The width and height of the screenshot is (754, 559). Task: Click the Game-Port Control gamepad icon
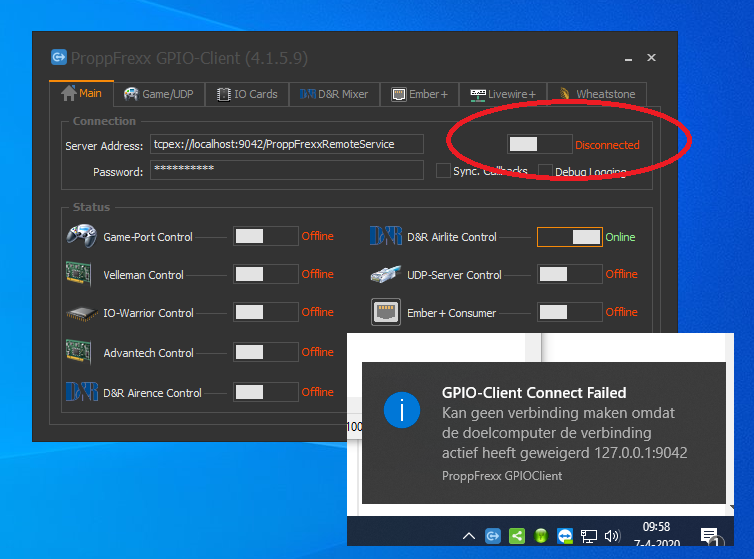[x=81, y=236]
